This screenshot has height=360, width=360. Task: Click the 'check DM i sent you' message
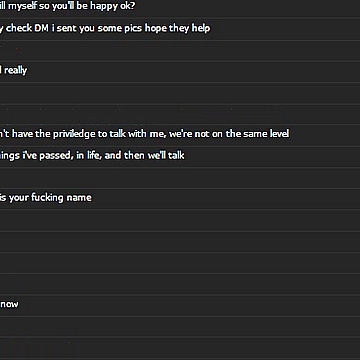pos(180,29)
